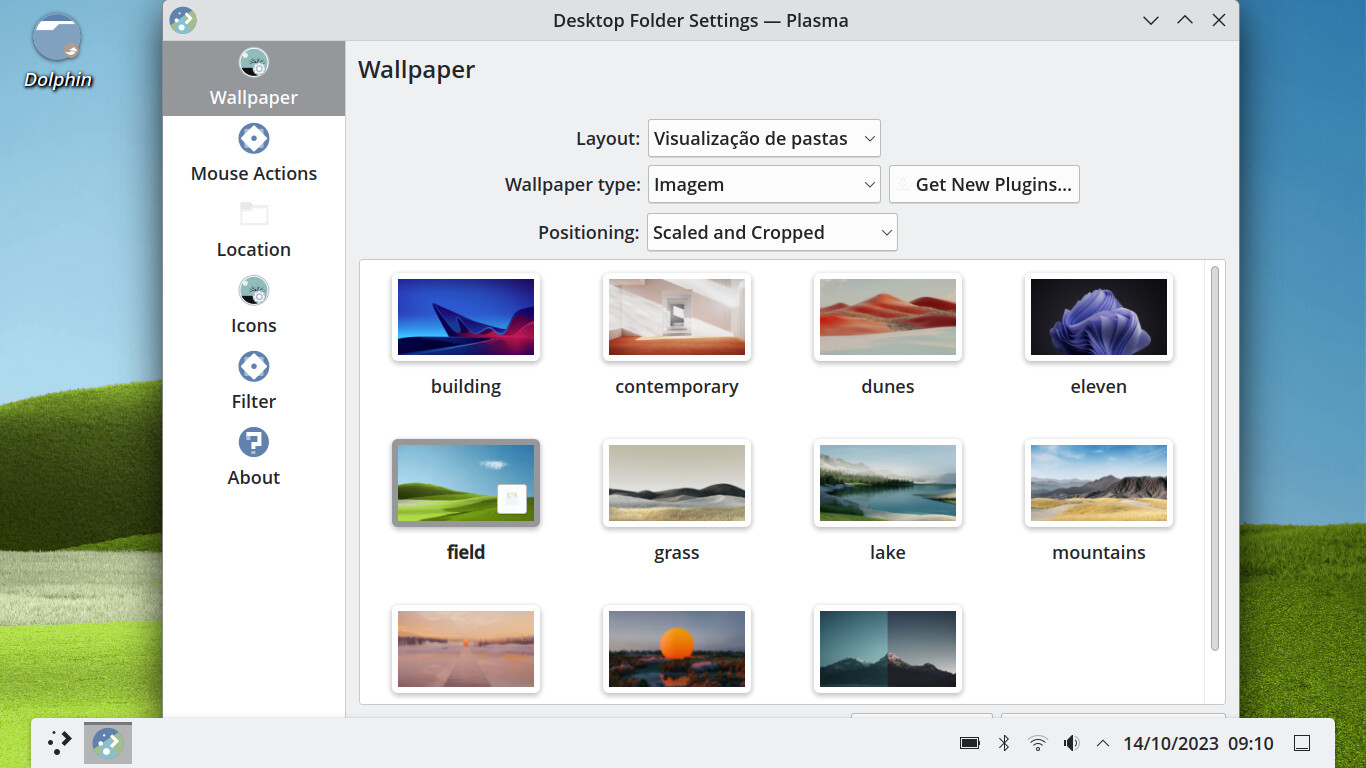Open the Wallpaper type dropdown
Screen dimensions: 1366x768
point(764,185)
